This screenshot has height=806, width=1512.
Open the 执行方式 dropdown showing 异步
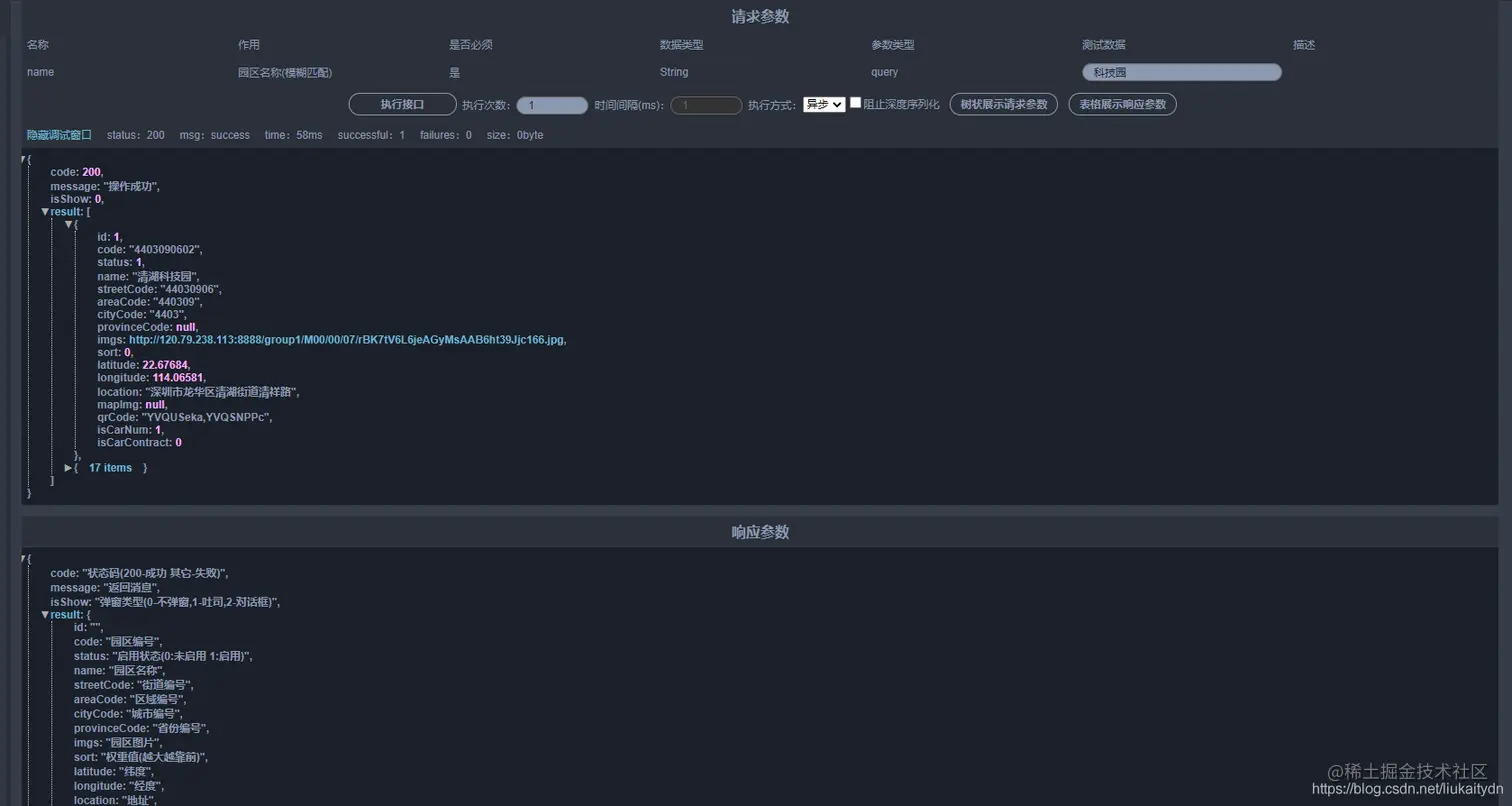coord(824,104)
